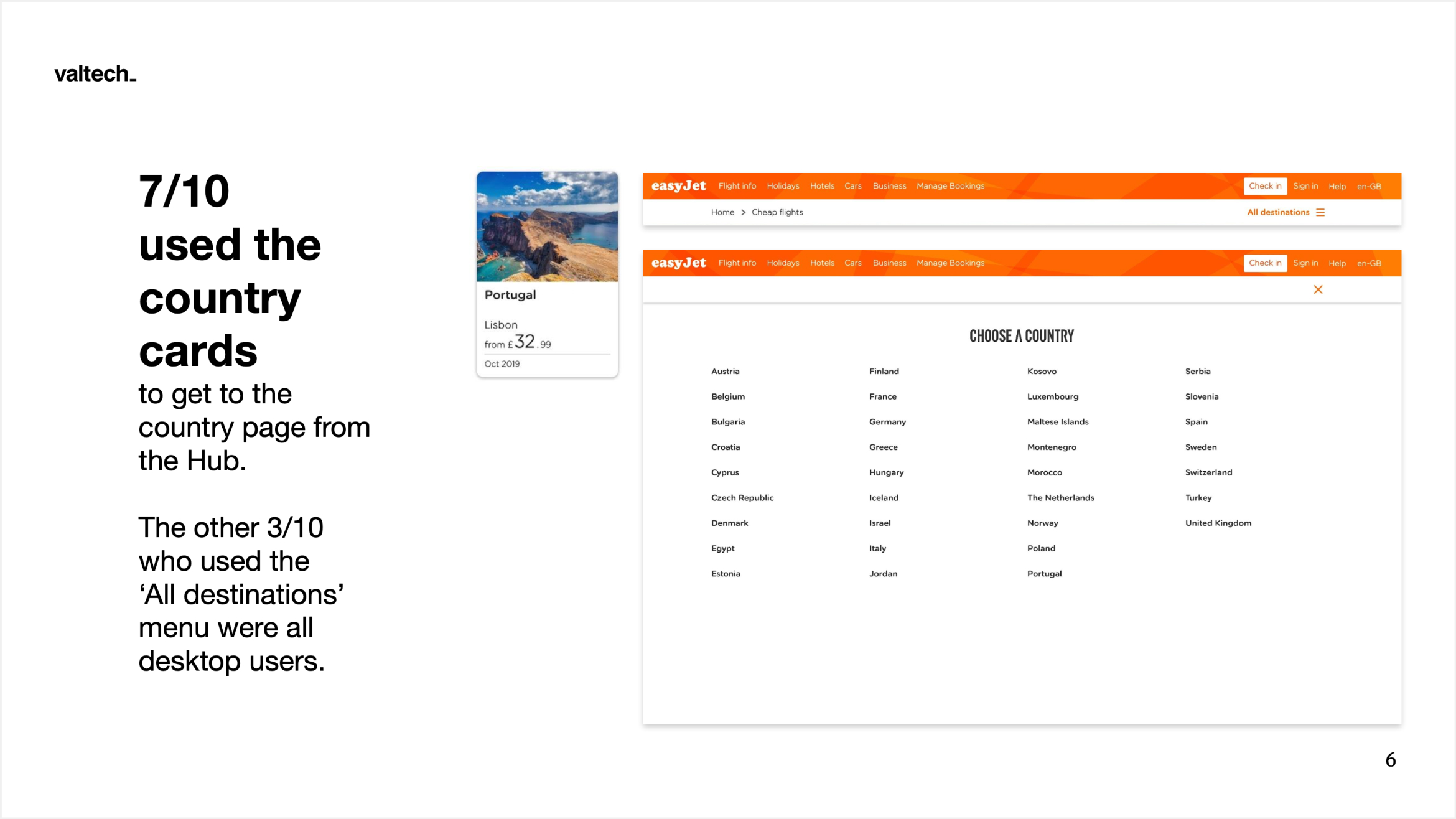Choose Hungary from the country list
The image size is (1456, 819).
pos(886,472)
